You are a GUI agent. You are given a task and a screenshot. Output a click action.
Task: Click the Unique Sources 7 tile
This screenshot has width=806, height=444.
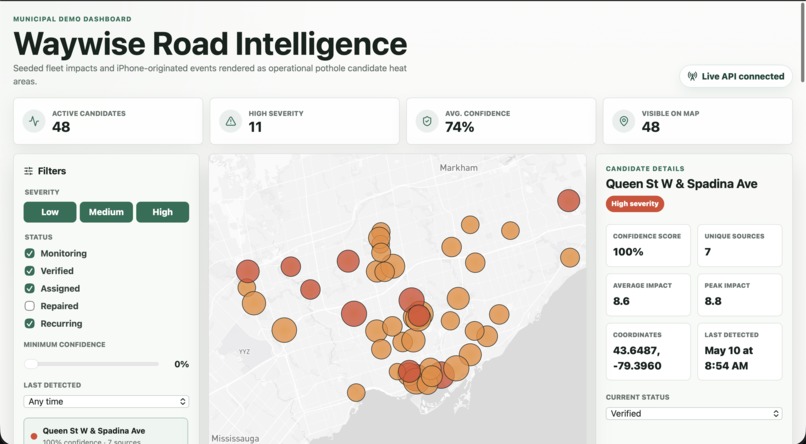pyautogui.click(x=740, y=245)
